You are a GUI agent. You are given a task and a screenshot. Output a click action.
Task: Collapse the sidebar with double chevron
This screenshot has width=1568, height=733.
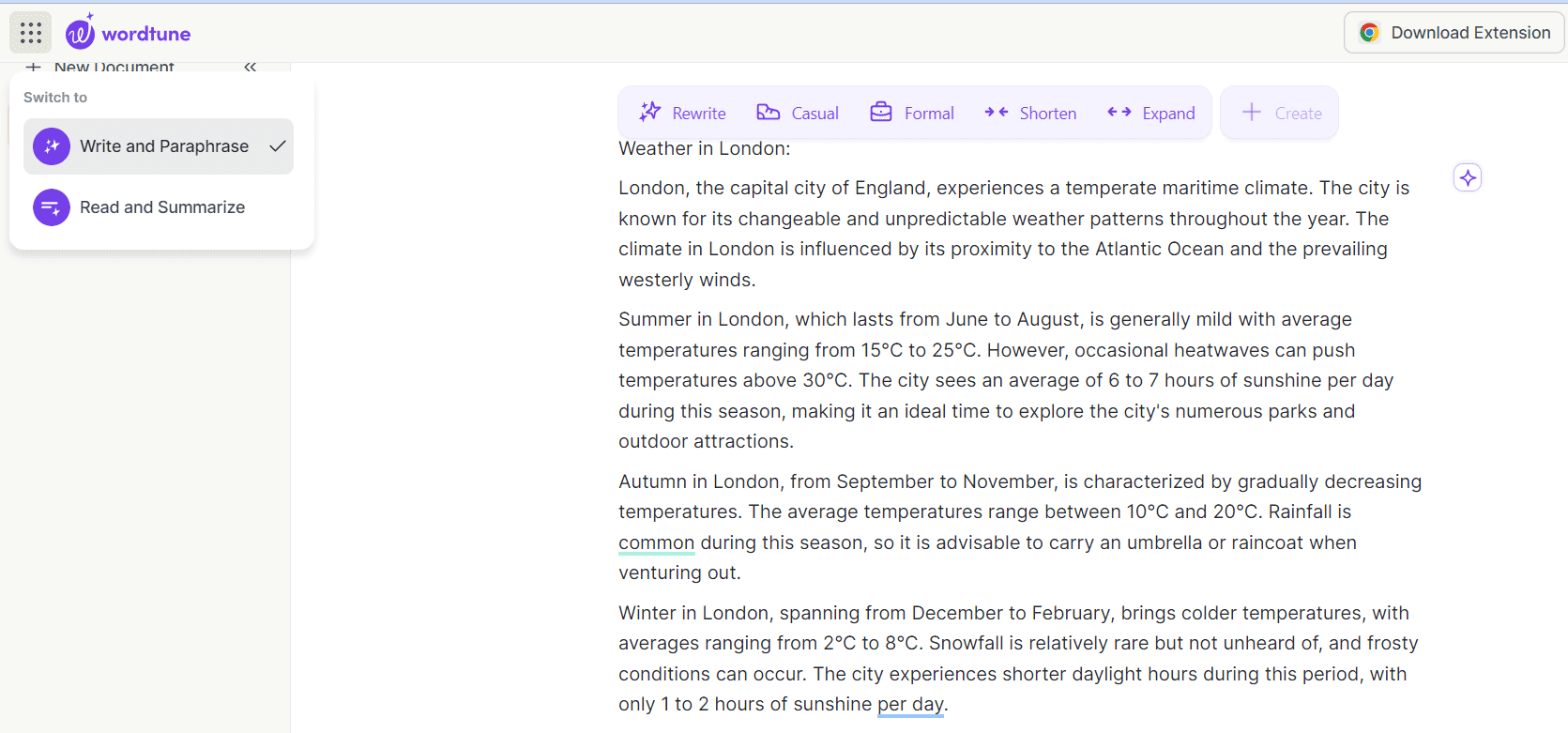(x=251, y=67)
